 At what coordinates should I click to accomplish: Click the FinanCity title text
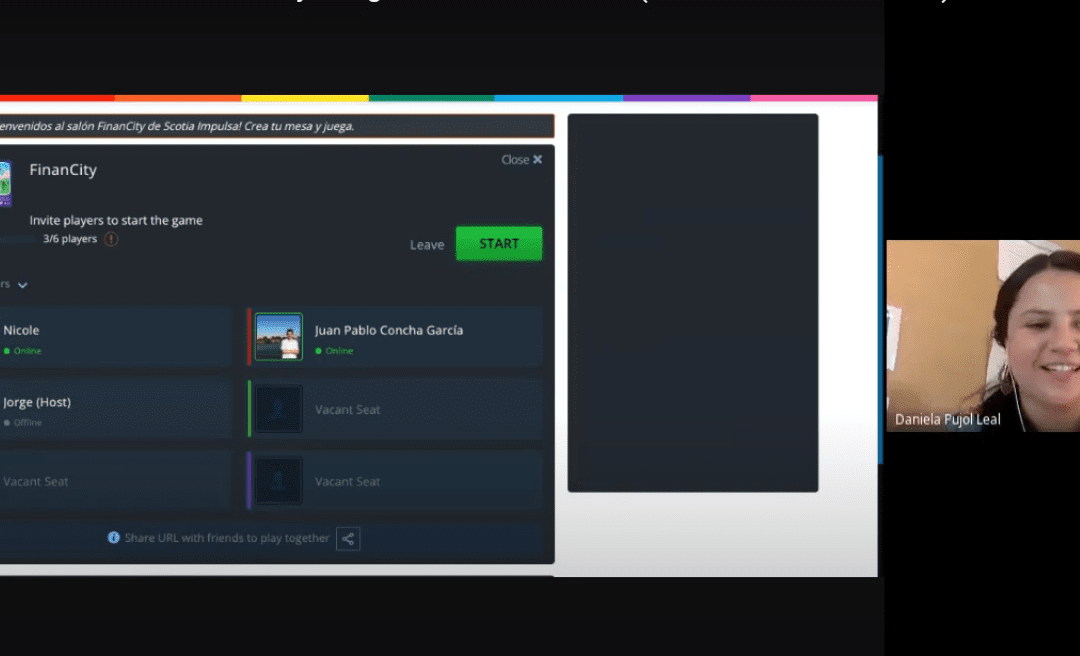pos(63,170)
